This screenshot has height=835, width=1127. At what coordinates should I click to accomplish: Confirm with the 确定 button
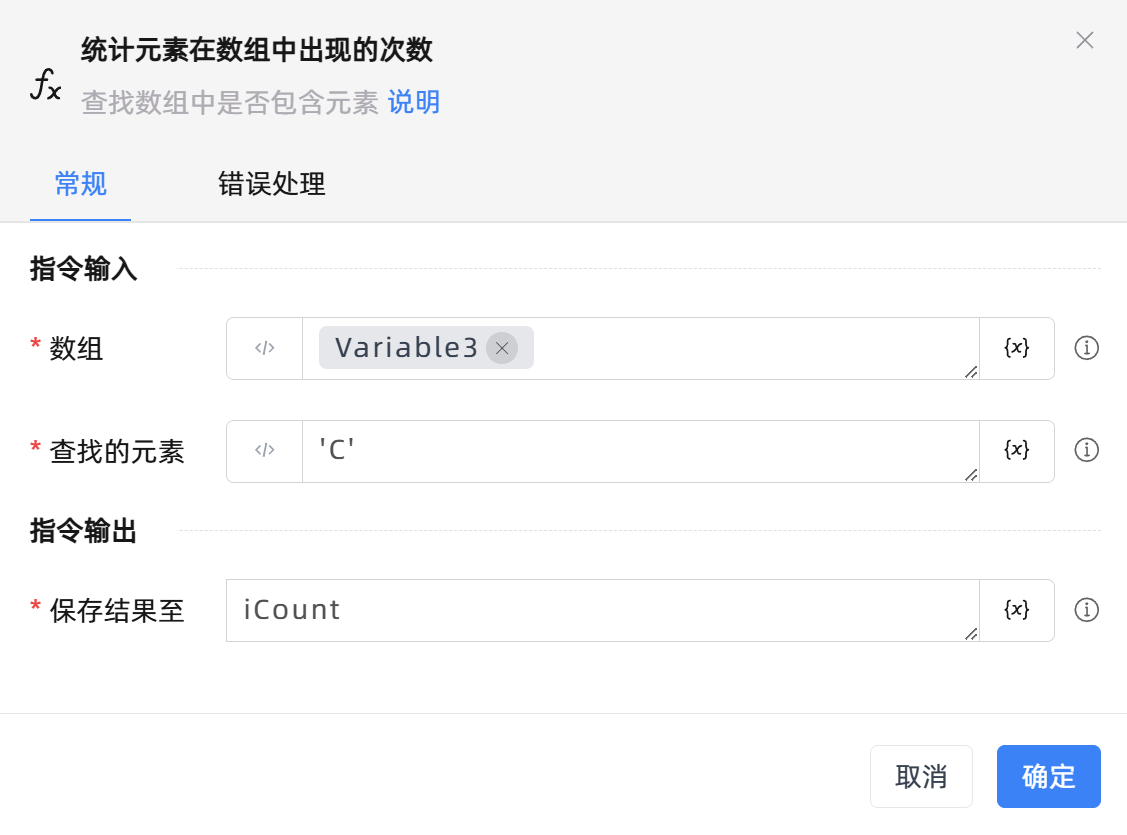(1048, 776)
